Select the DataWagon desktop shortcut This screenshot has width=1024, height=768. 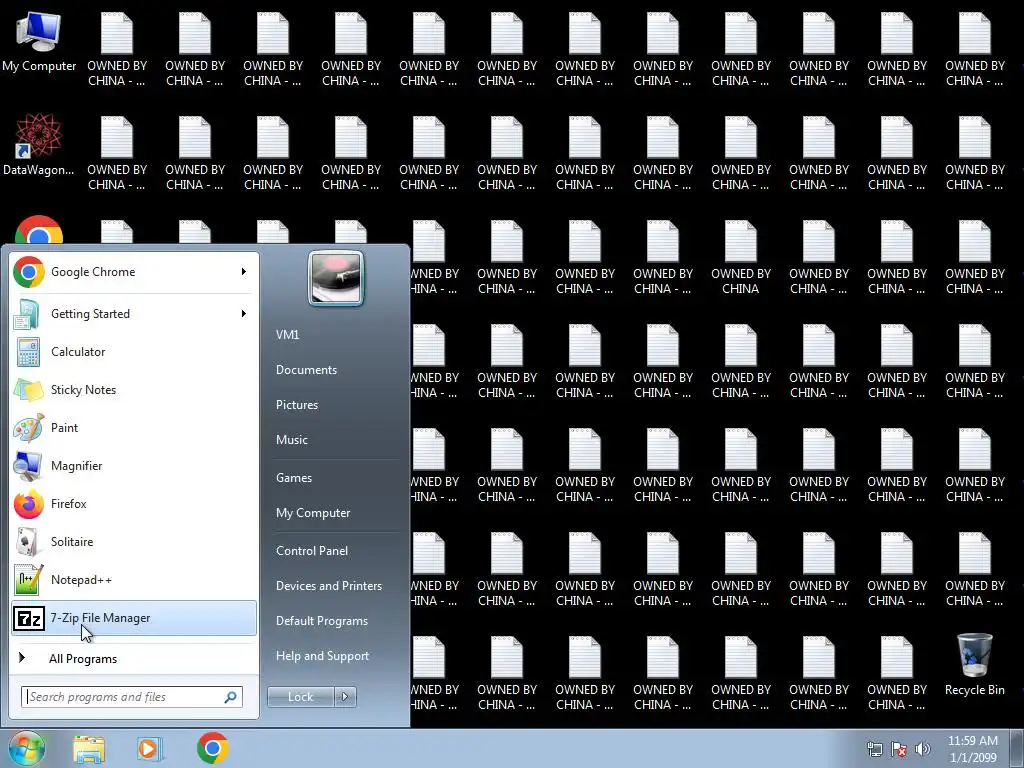click(39, 144)
